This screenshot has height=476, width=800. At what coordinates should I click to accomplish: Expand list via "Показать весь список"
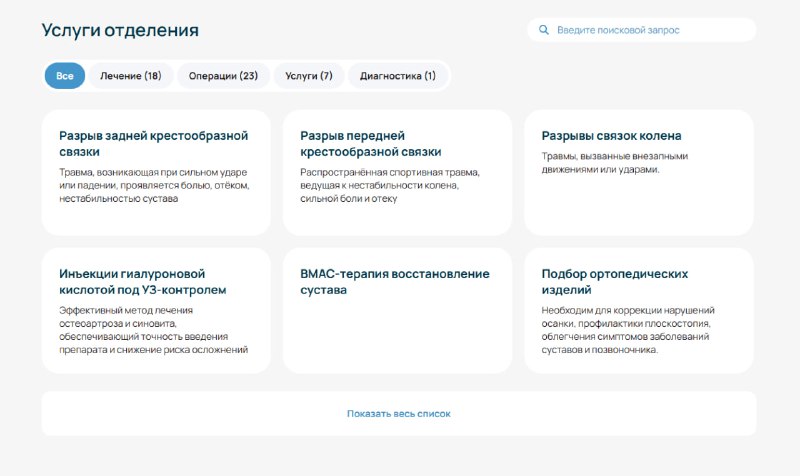[399, 414]
